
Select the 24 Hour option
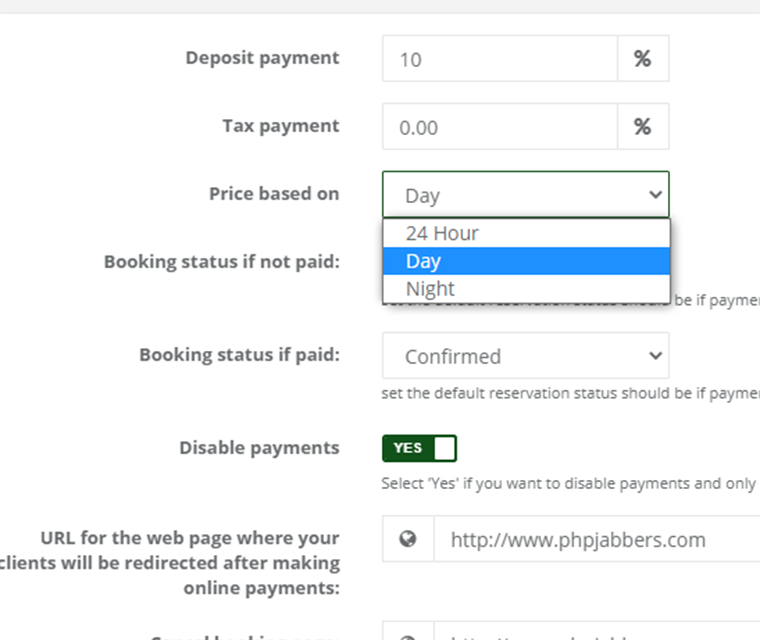point(526,234)
